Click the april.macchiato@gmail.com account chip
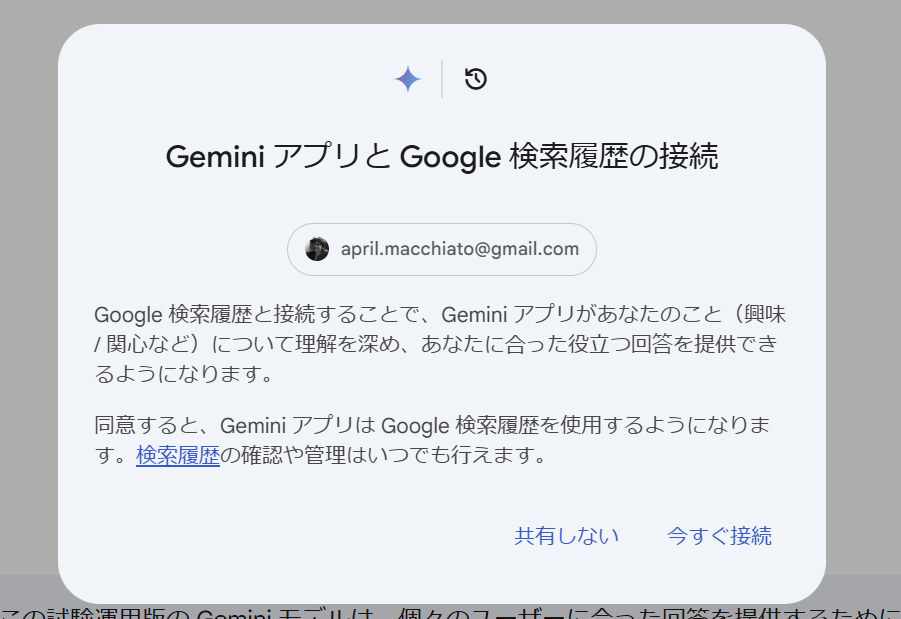901x619 pixels. point(442,249)
